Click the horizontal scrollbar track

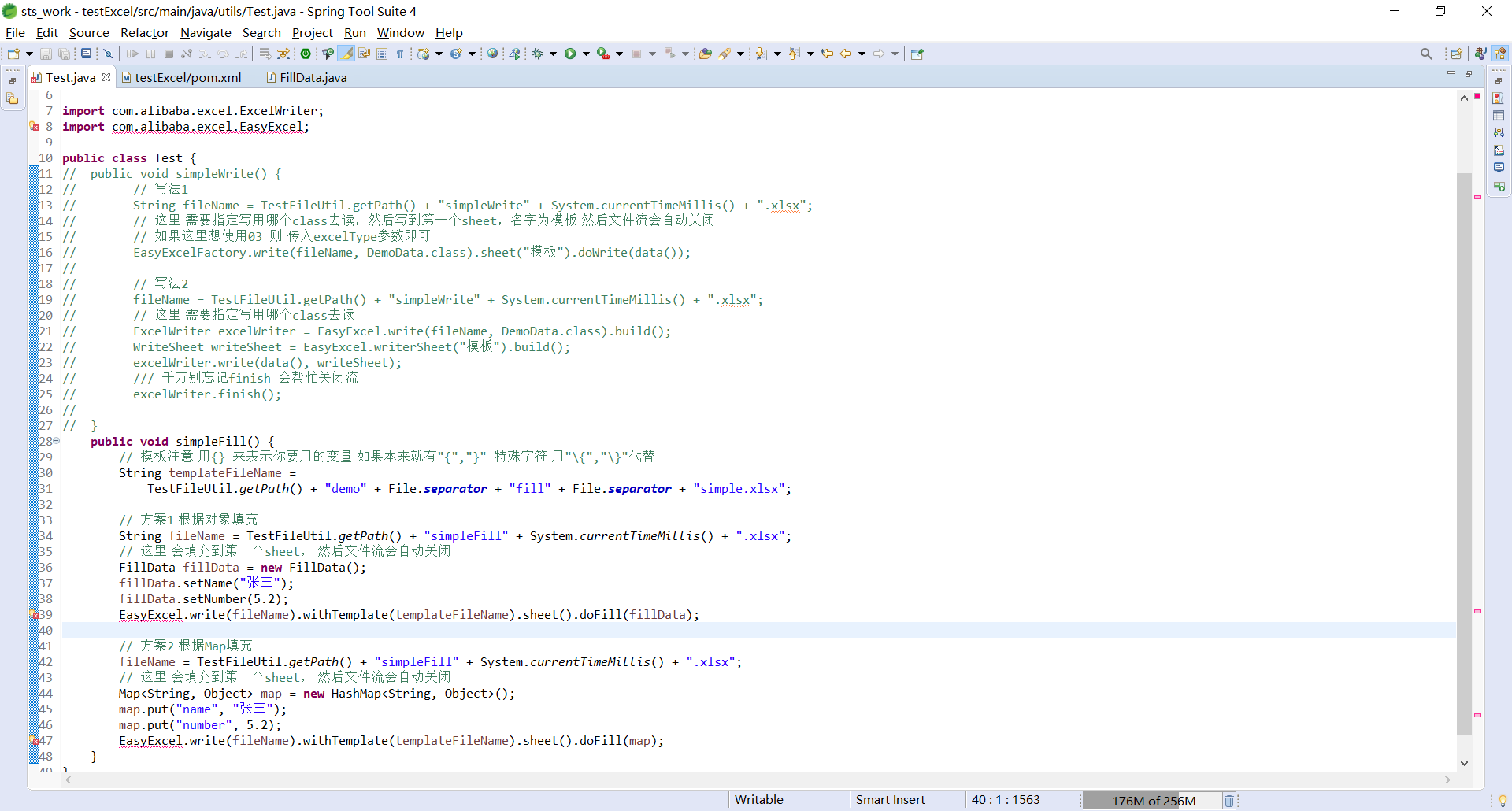click(x=758, y=780)
